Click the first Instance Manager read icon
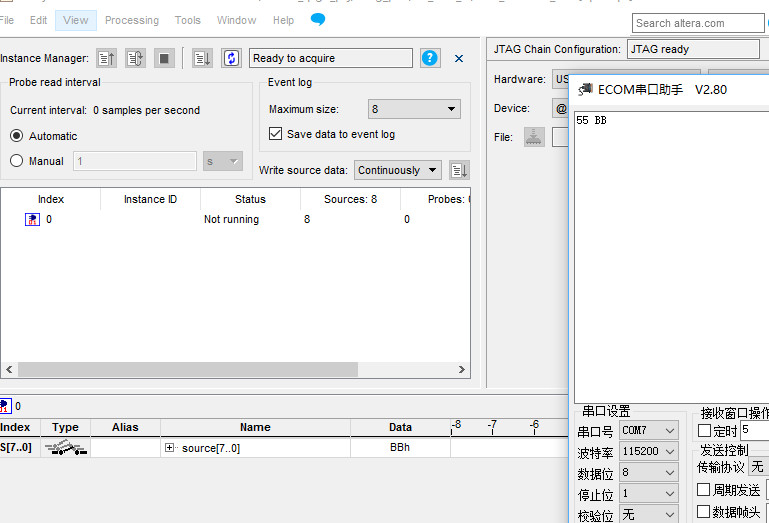 (106, 59)
